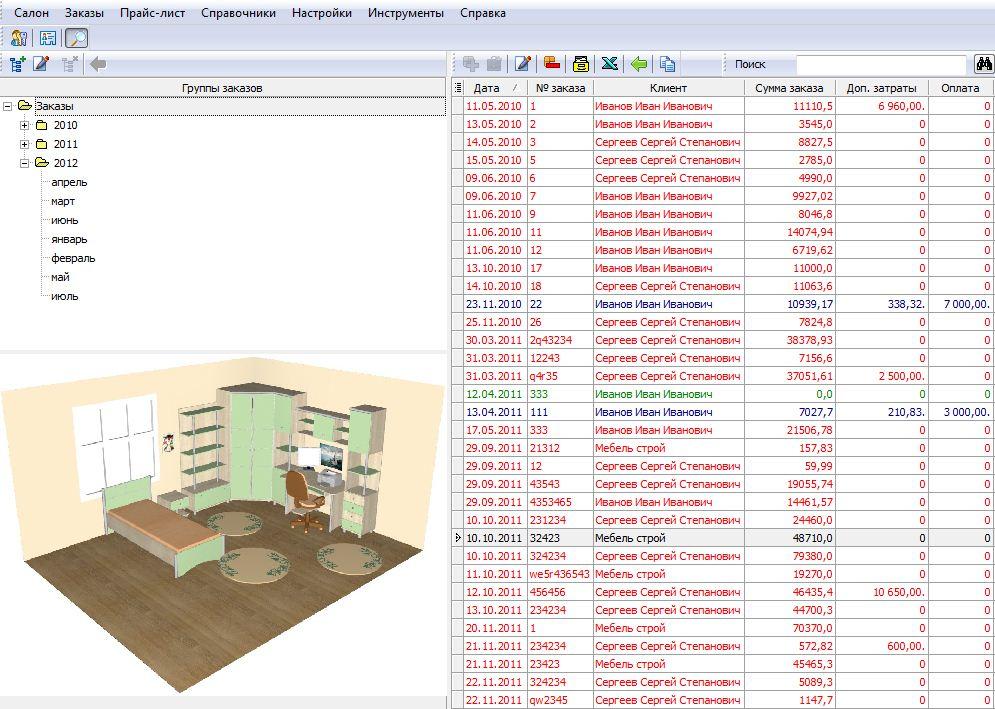The width and height of the screenshot is (995, 709).
Task: Select order number 111 dated 13.04.2011
Action: pyautogui.click(x=723, y=412)
